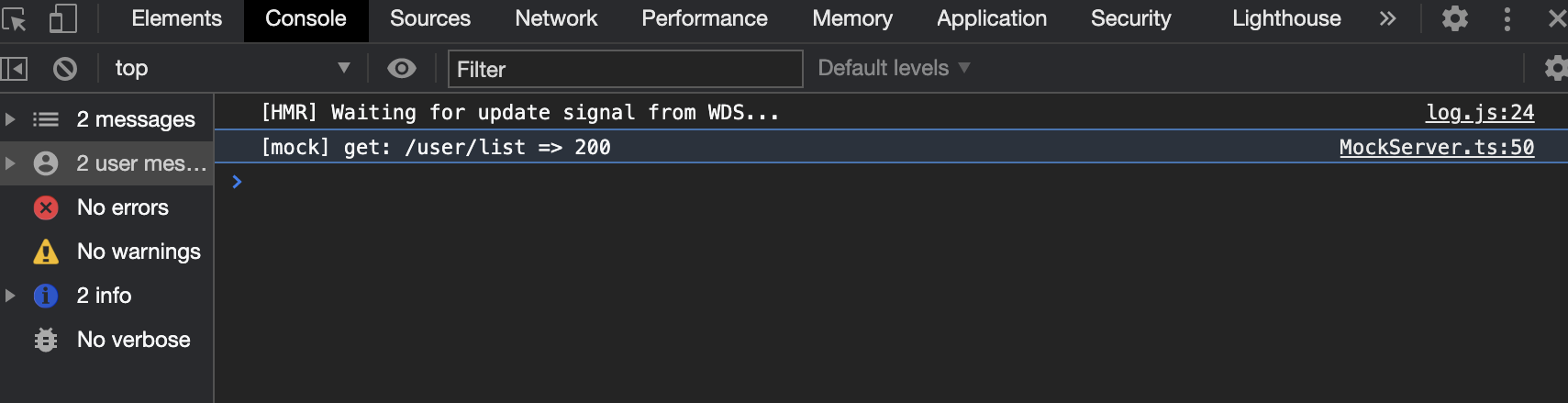Open DevTools settings gear icon

[1455, 18]
